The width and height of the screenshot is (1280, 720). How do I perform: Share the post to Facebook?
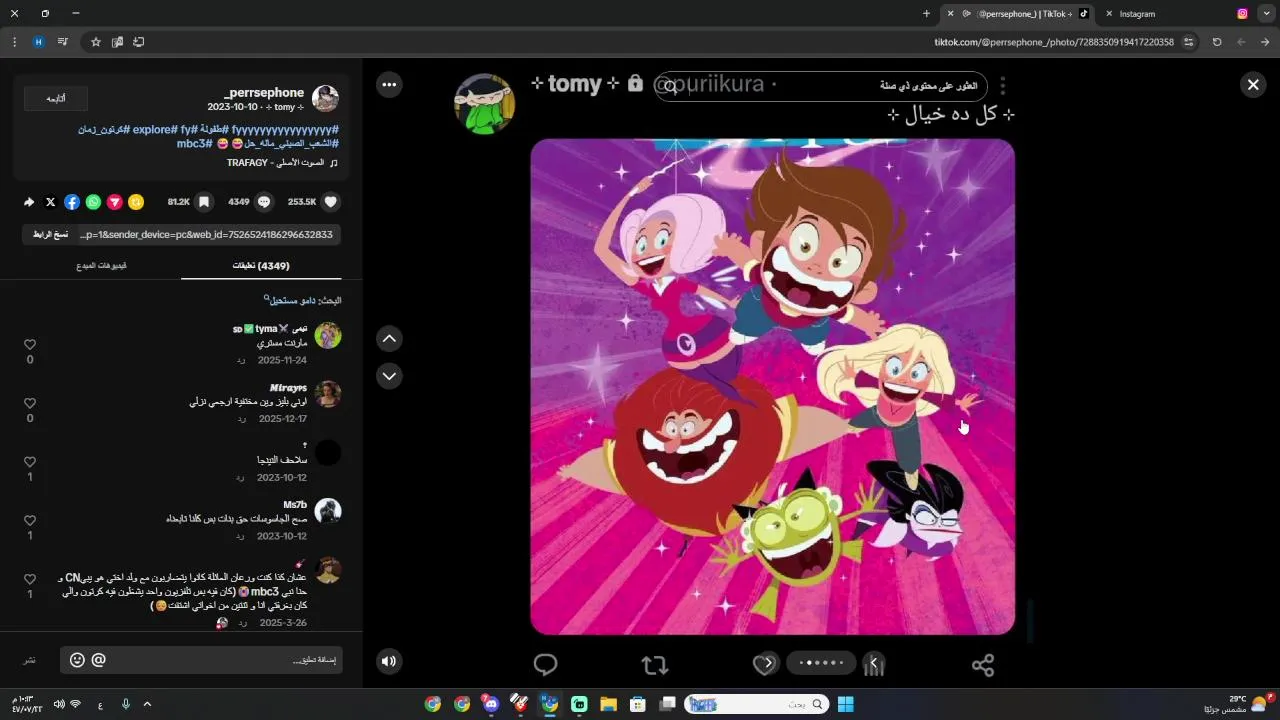pyautogui.click(x=72, y=202)
